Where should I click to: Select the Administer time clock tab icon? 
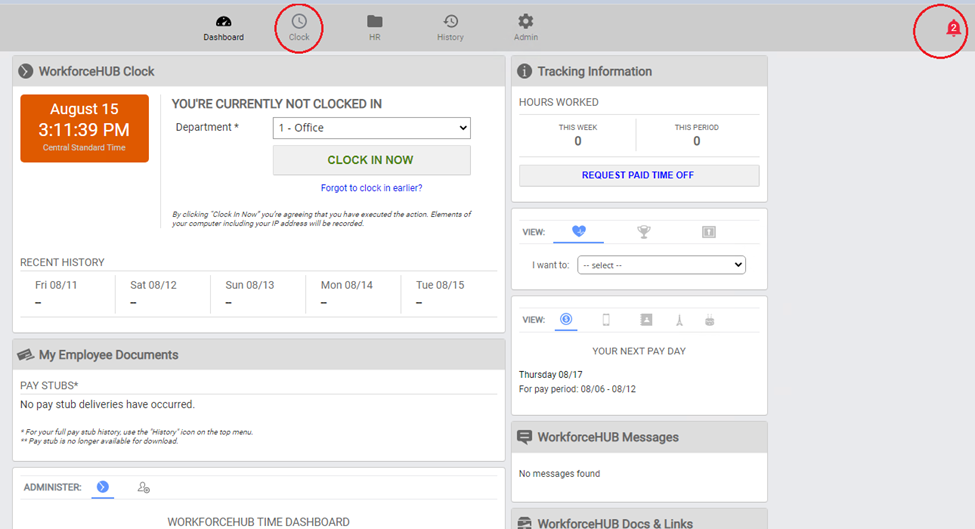(103, 487)
